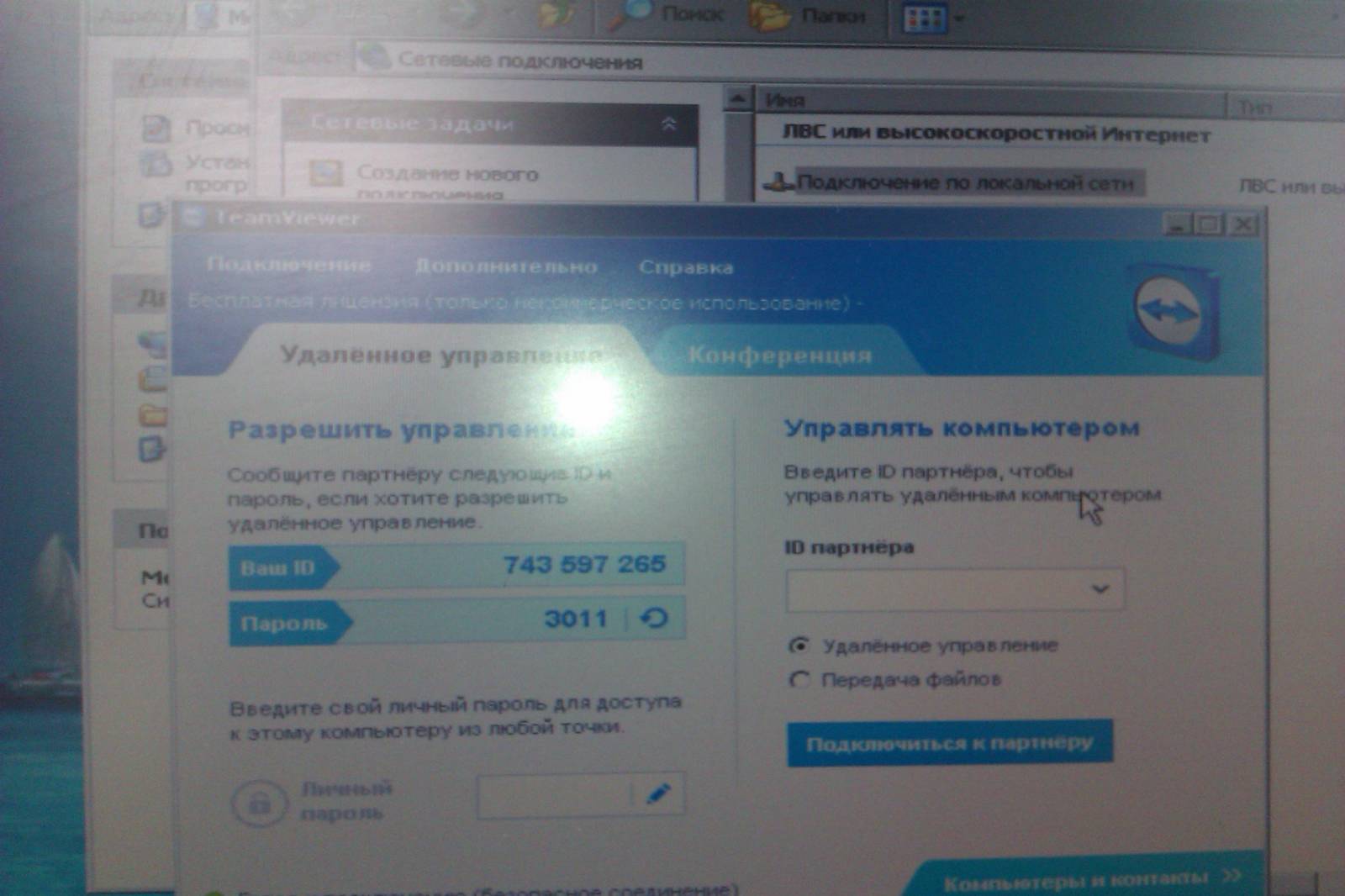The image size is (1345, 896).
Task: Click the Управлять компьютером heading
Action: 962,428
